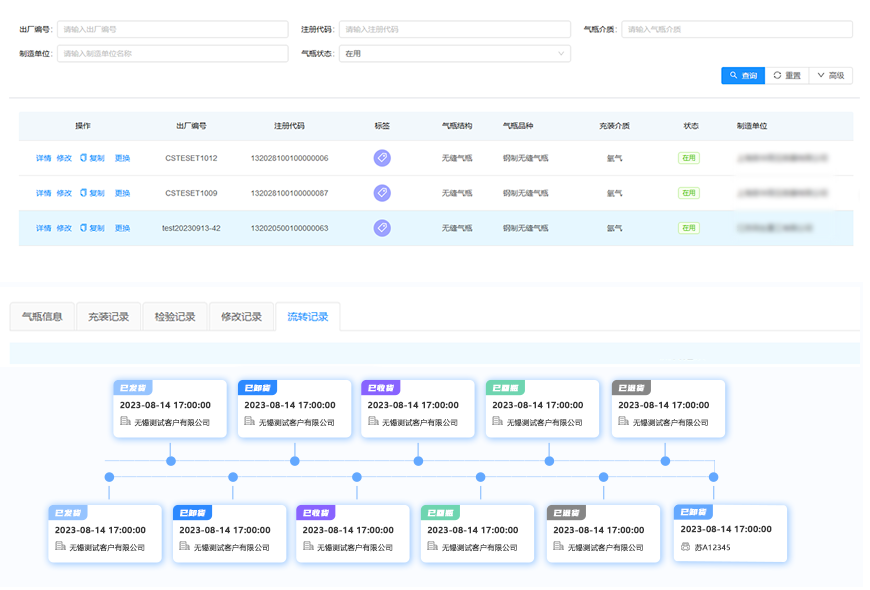Click the tag icon for CSTESET1012
Image resolution: width=870 pixels, height=590 pixels.
[x=381, y=158]
